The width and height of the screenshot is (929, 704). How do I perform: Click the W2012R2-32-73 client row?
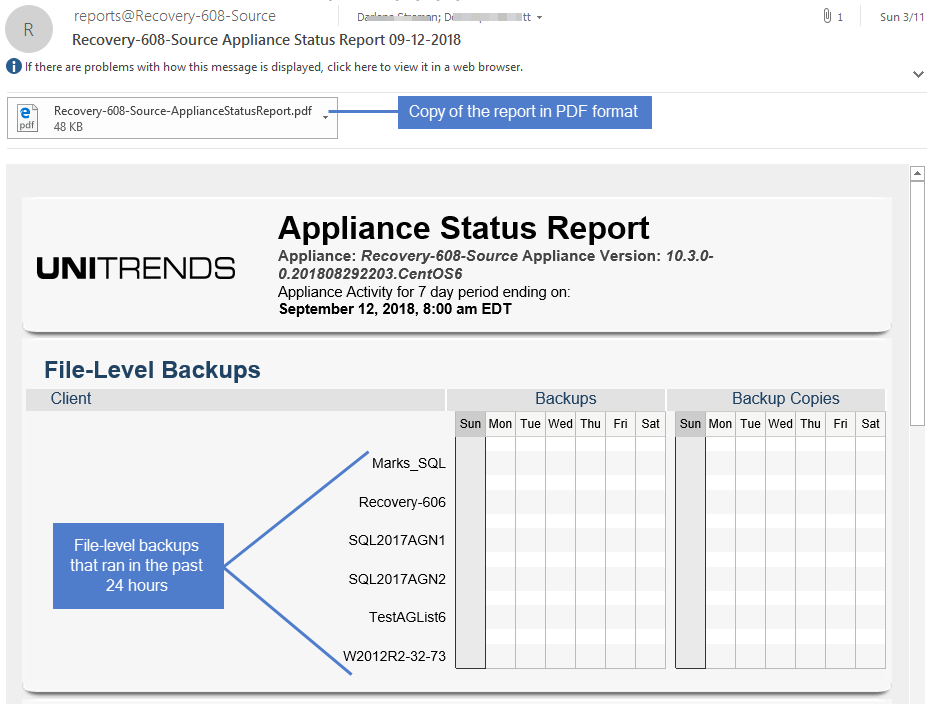point(394,656)
